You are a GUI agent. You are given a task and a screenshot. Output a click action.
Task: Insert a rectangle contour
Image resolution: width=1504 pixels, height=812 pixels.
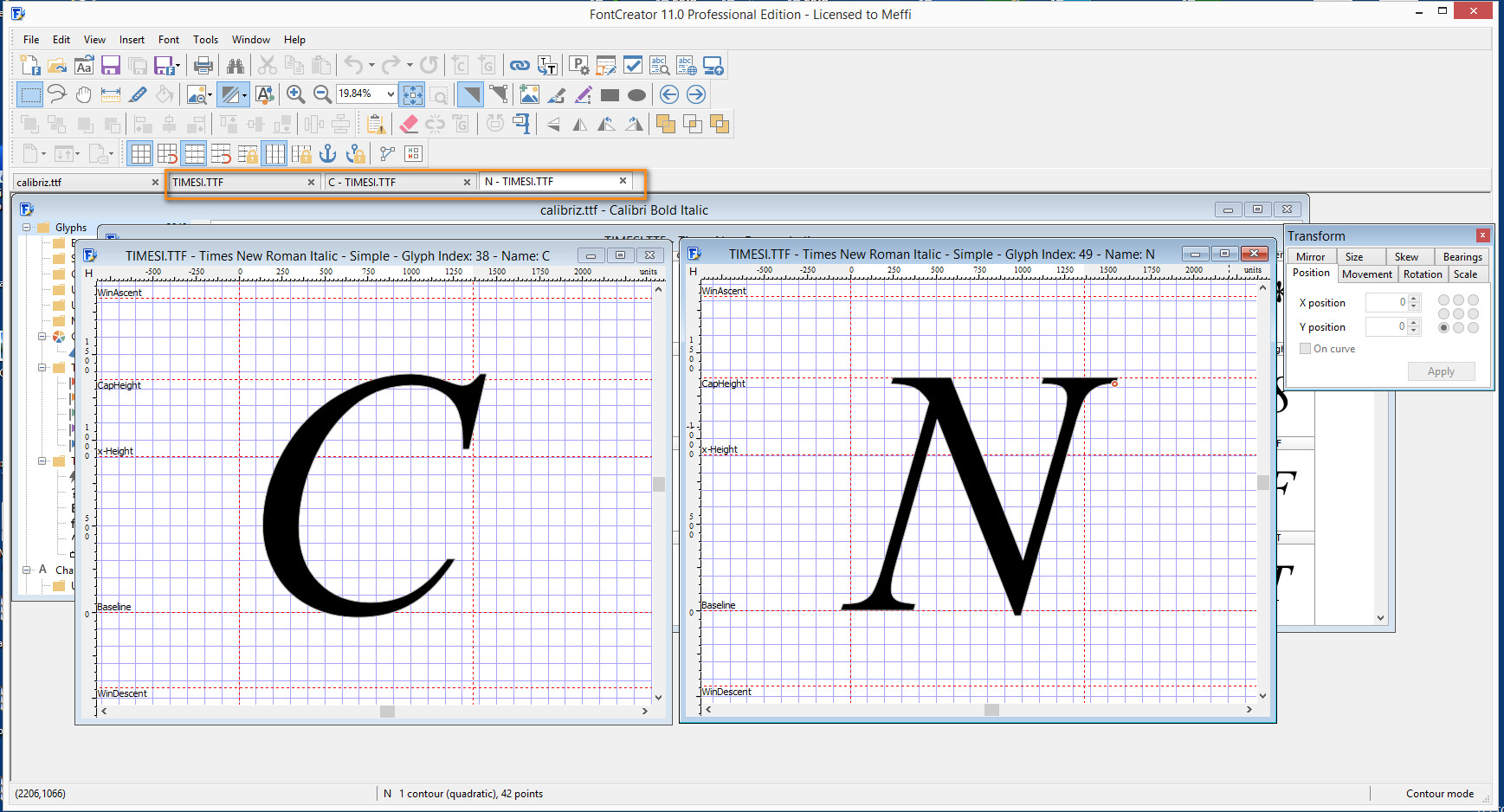[x=610, y=95]
